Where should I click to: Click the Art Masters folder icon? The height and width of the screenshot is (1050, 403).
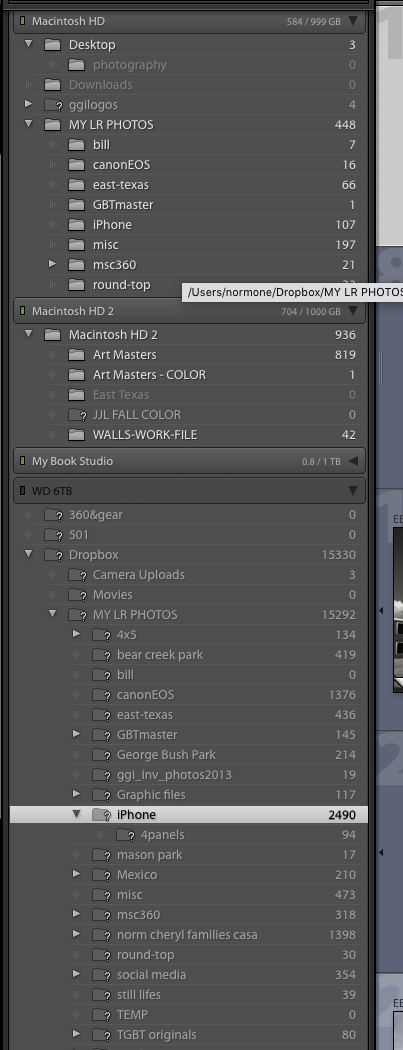pyautogui.click(x=76, y=355)
